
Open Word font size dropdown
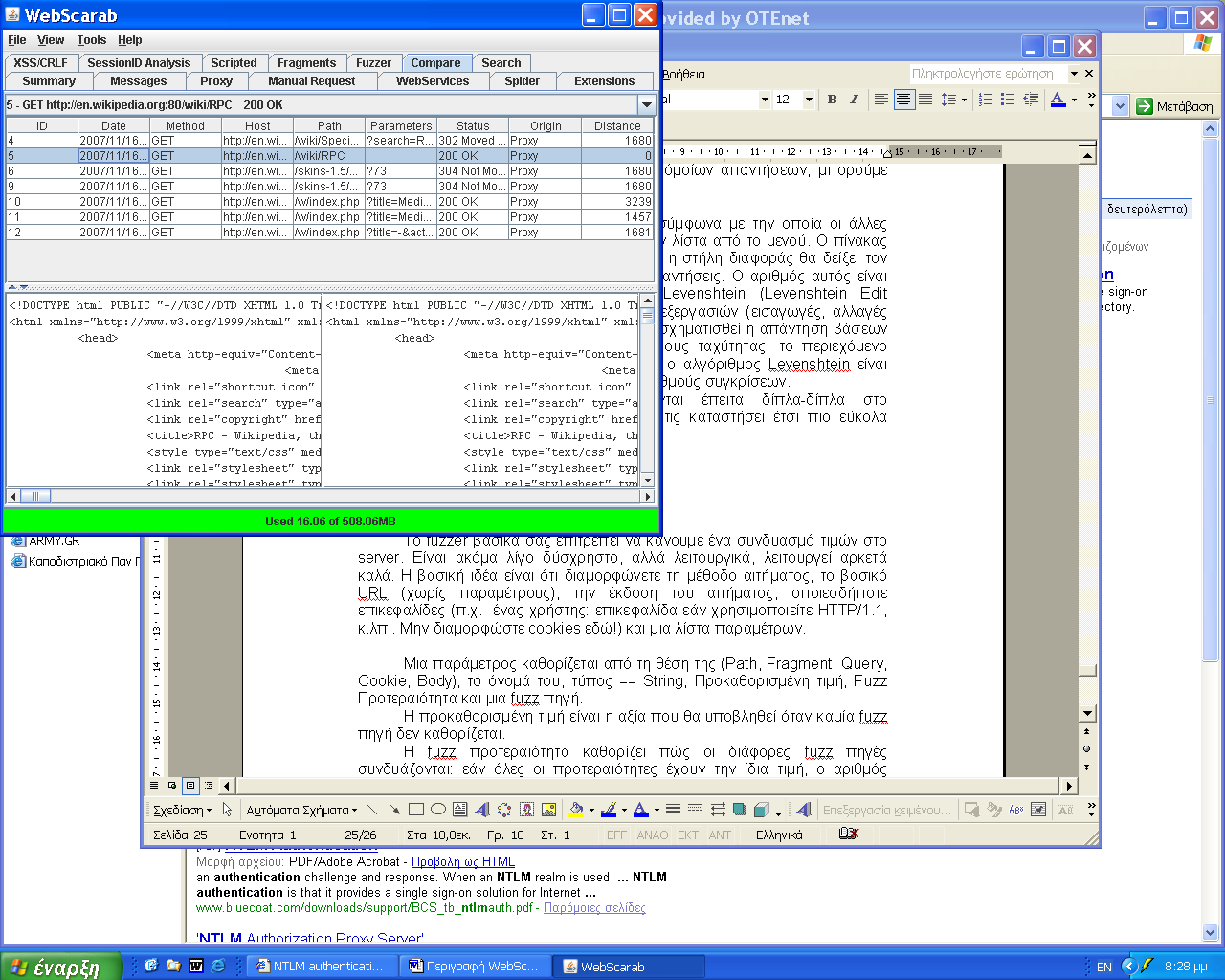click(x=809, y=100)
